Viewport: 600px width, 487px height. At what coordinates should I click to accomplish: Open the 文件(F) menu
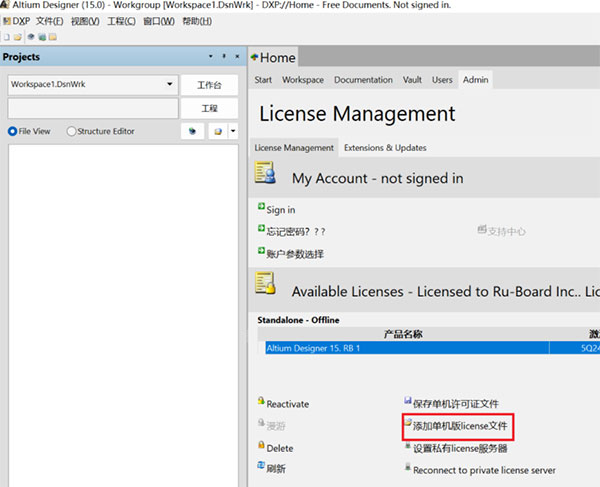click(x=50, y=21)
